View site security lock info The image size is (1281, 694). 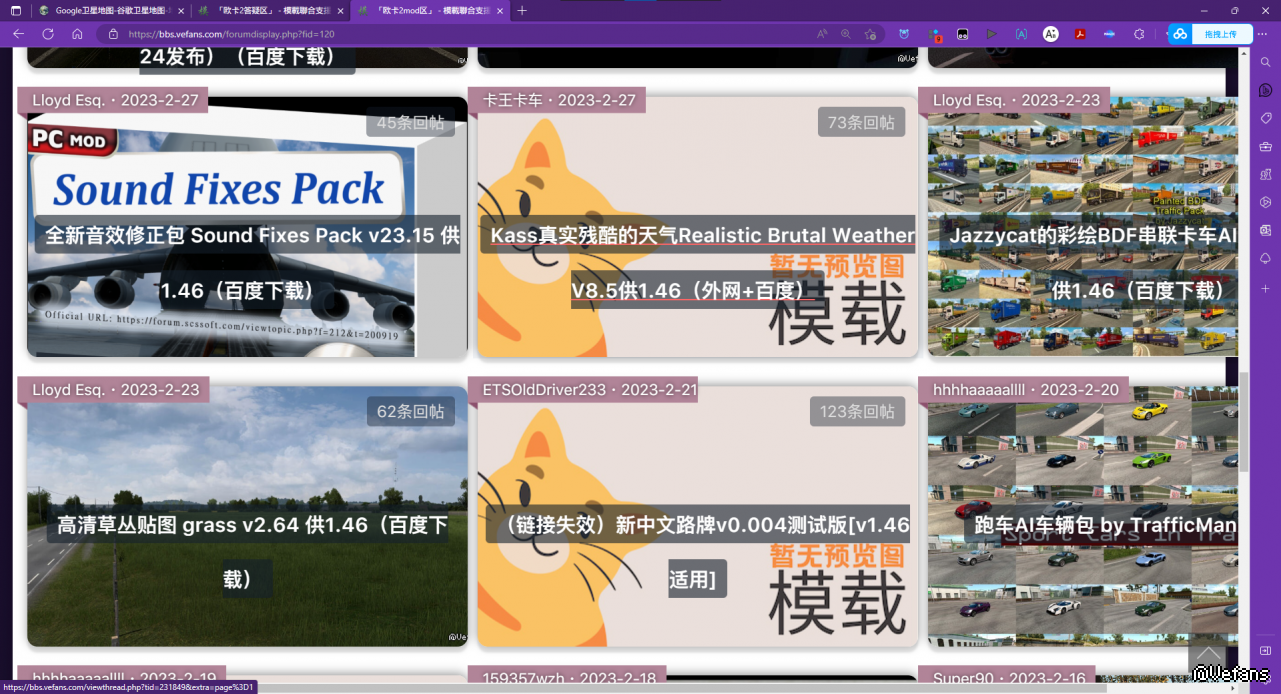point(113,34)
